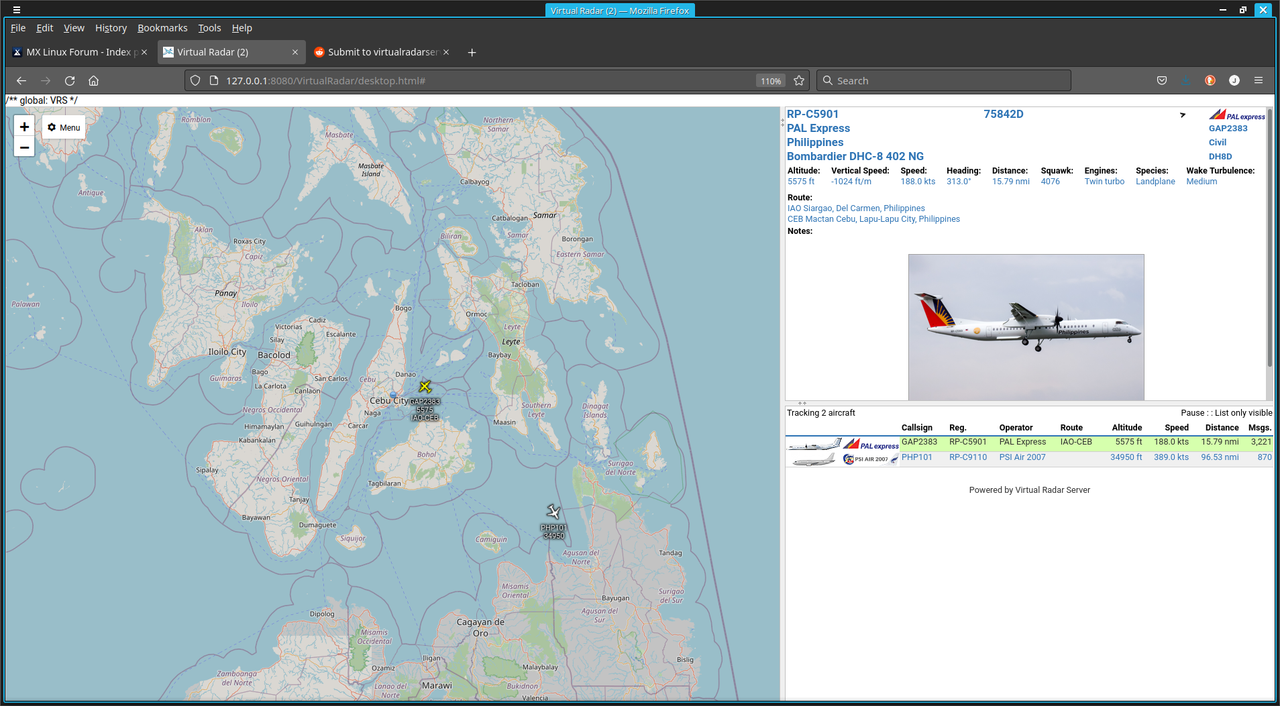
Task: Close the Virtual Radar (2) tab
Action: [x=295, y=52]
